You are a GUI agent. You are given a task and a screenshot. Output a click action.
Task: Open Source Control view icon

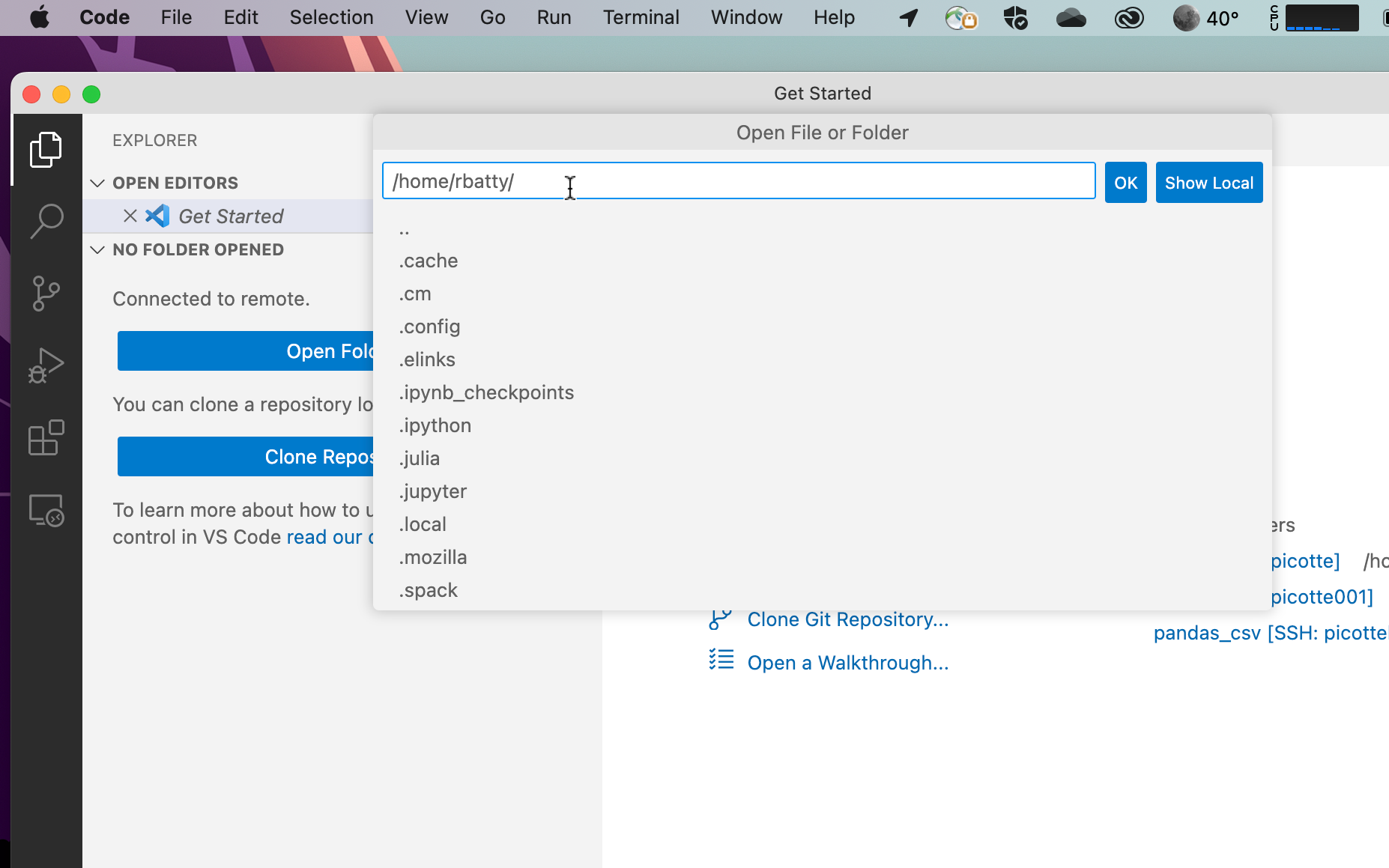click(x=46, y=293)
